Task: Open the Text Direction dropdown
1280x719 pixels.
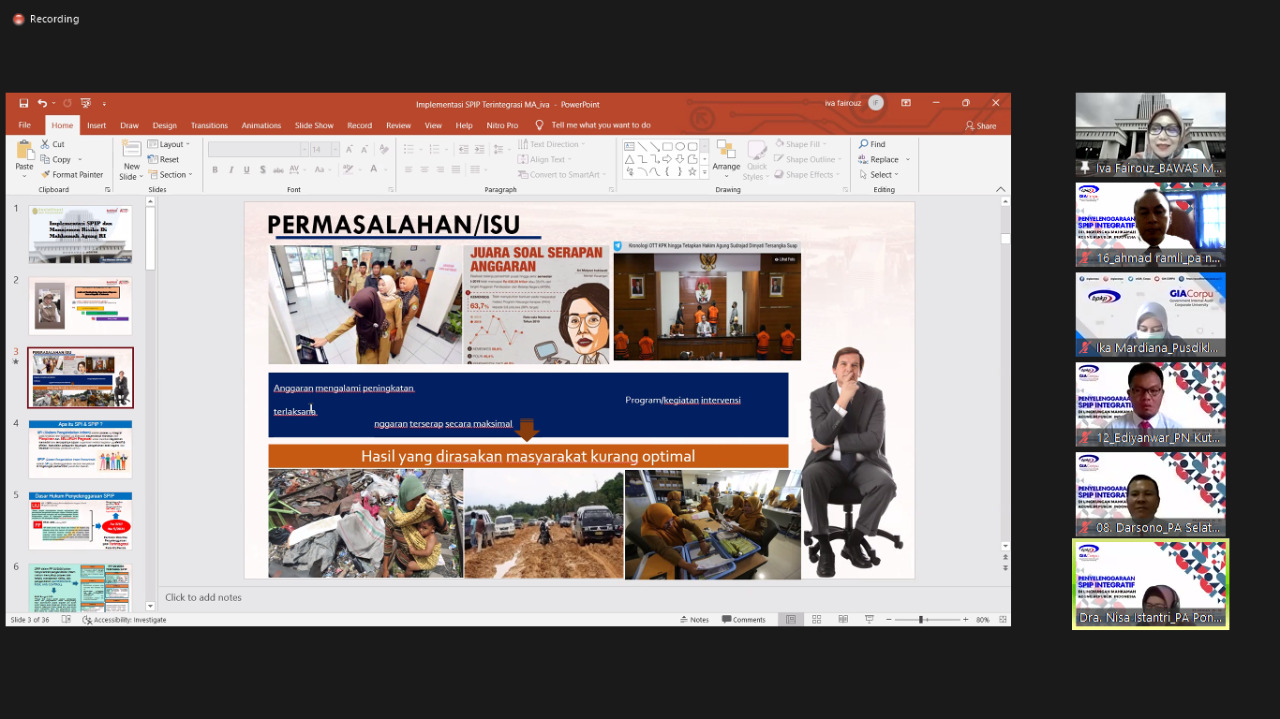Action: click(552, 144)
